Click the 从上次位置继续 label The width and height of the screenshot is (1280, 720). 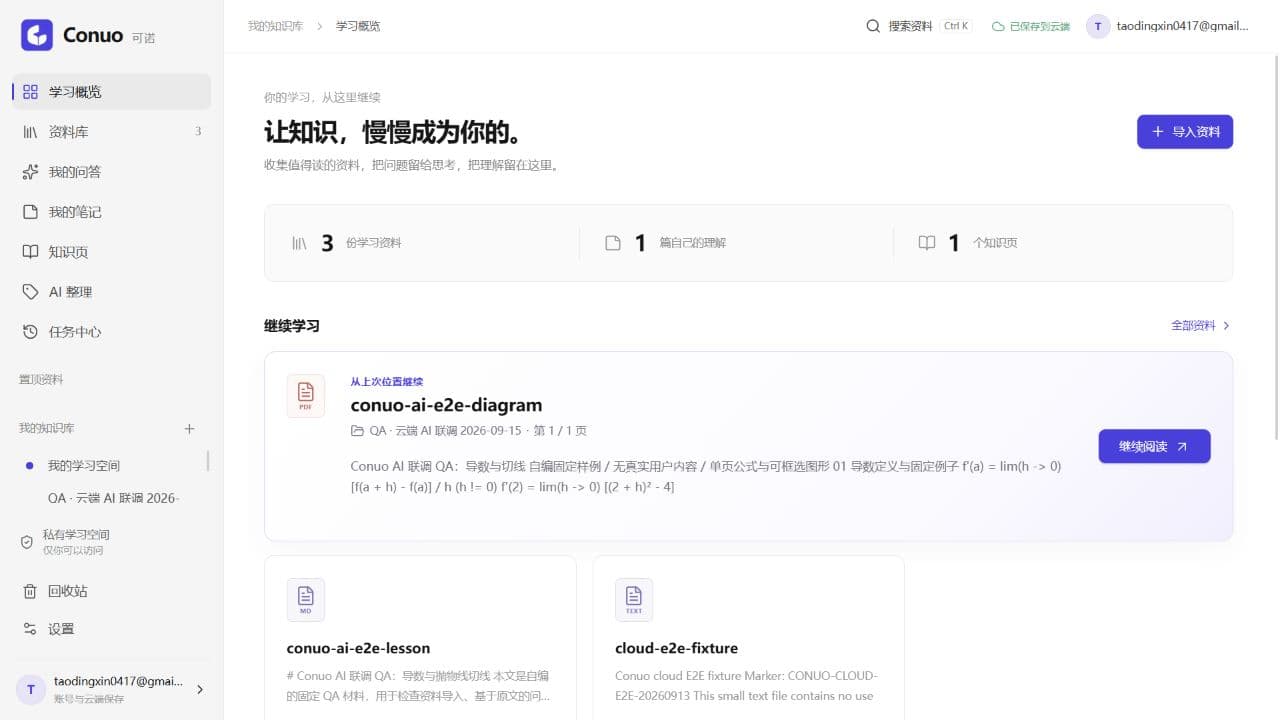[x=386, y=382]
